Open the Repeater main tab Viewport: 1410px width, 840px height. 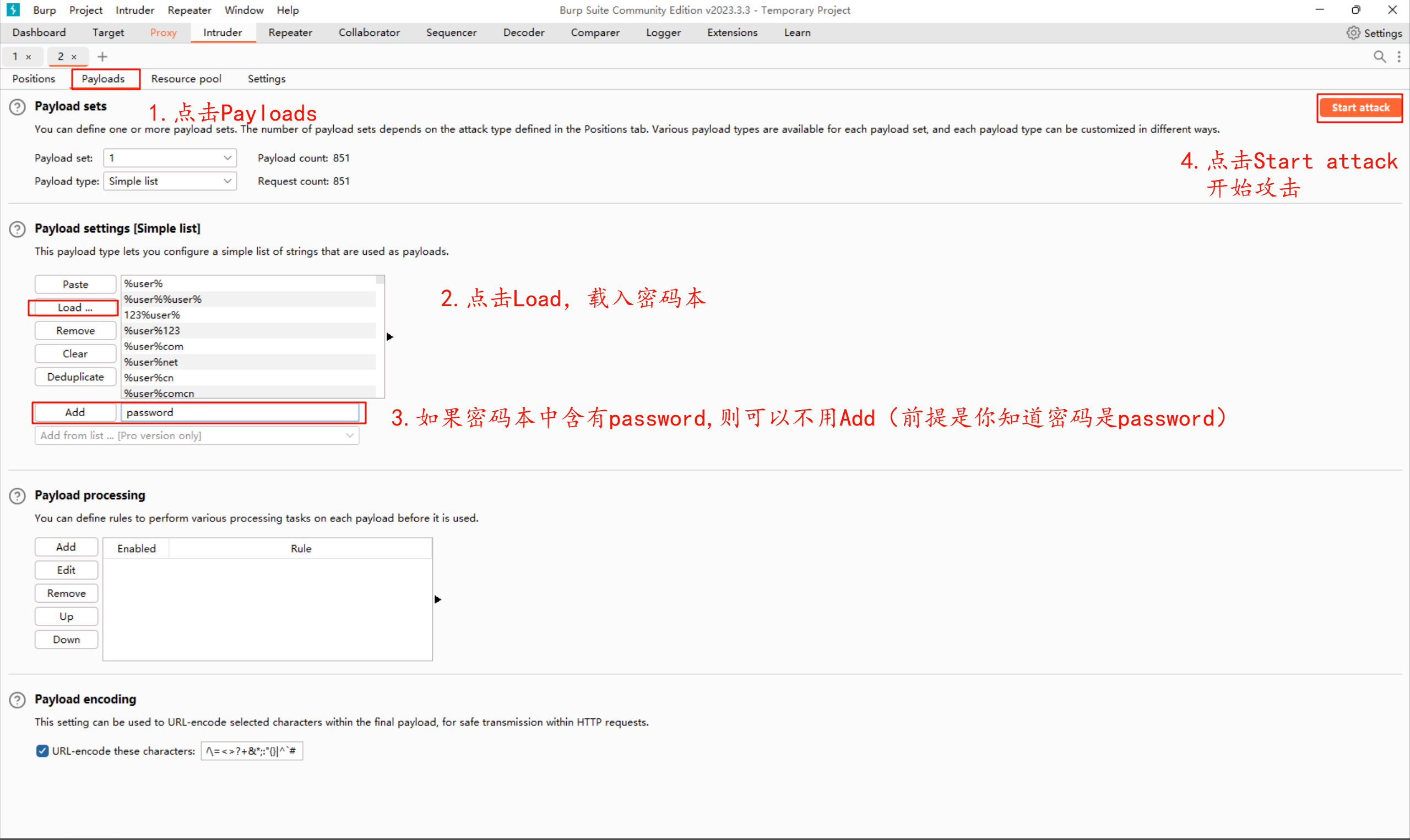[290, 33]
